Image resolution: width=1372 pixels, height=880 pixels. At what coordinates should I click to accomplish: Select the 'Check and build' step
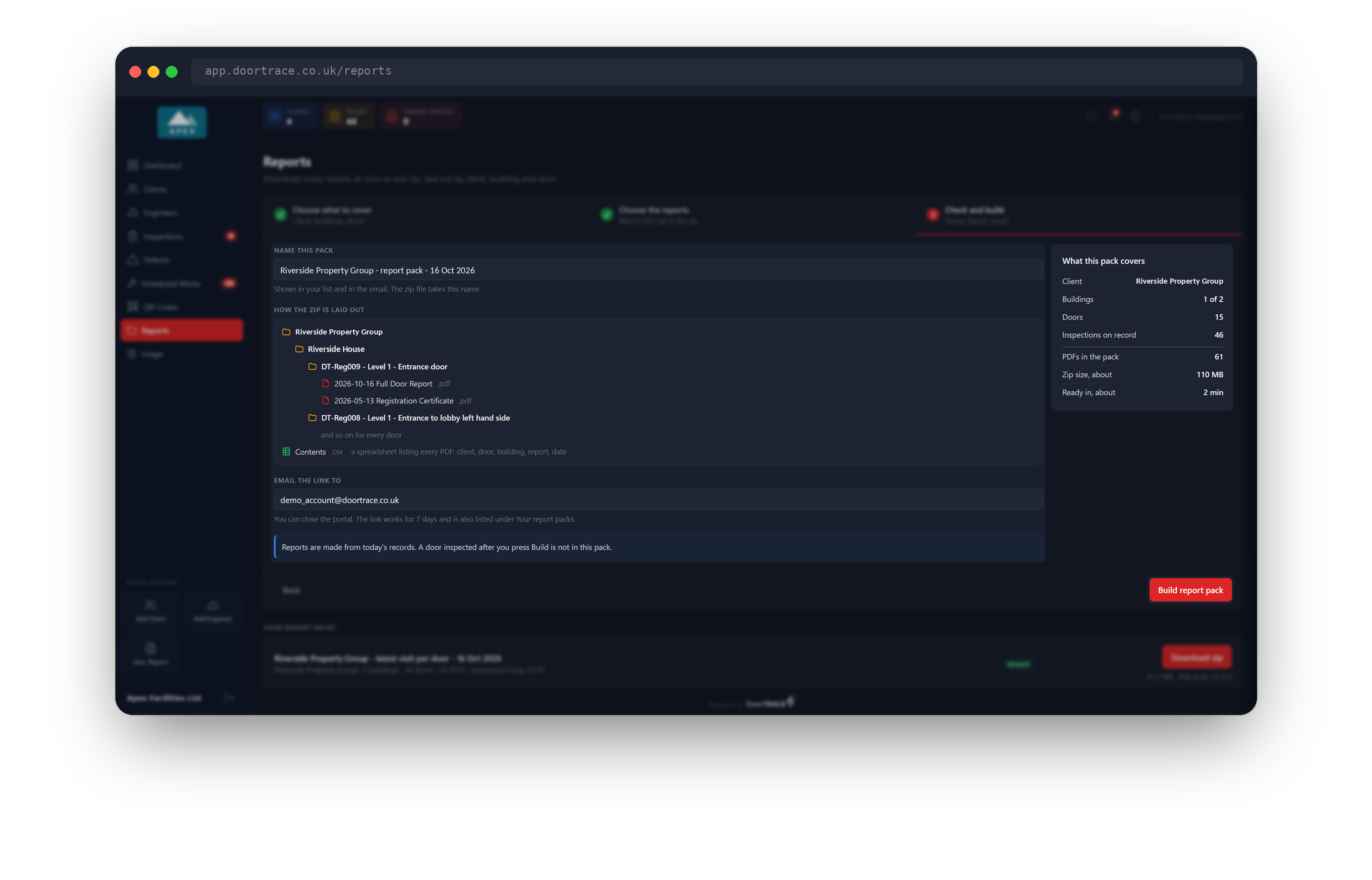pyautogui.click(x=1079, y=215)
